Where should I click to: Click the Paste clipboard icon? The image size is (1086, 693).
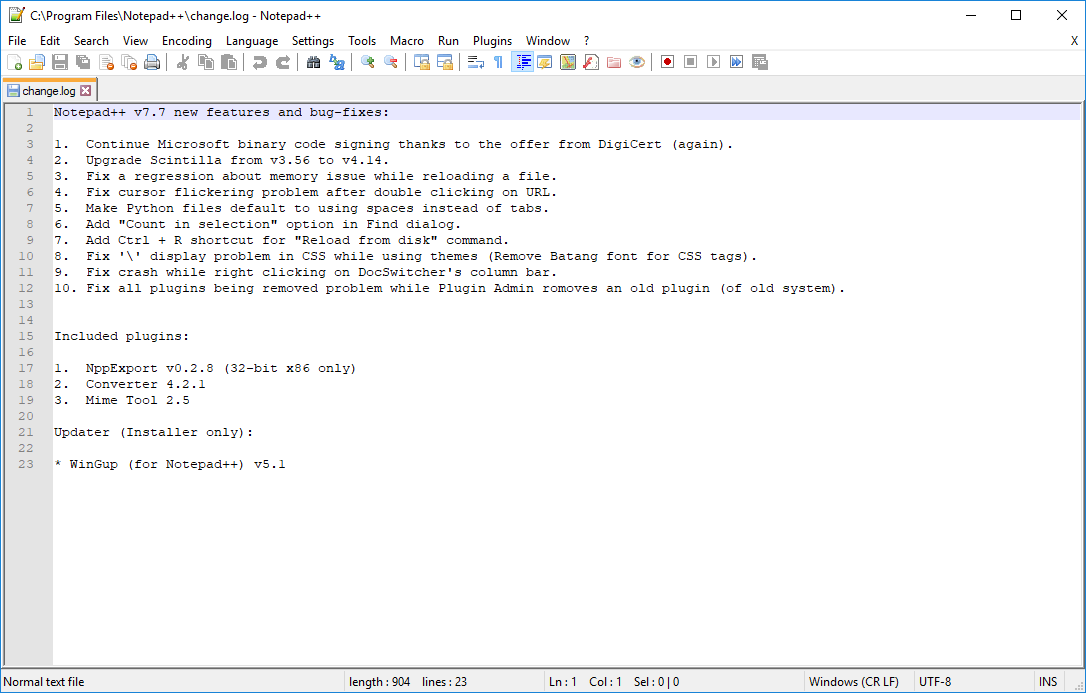pyautogui.click(x=229, y=62)
